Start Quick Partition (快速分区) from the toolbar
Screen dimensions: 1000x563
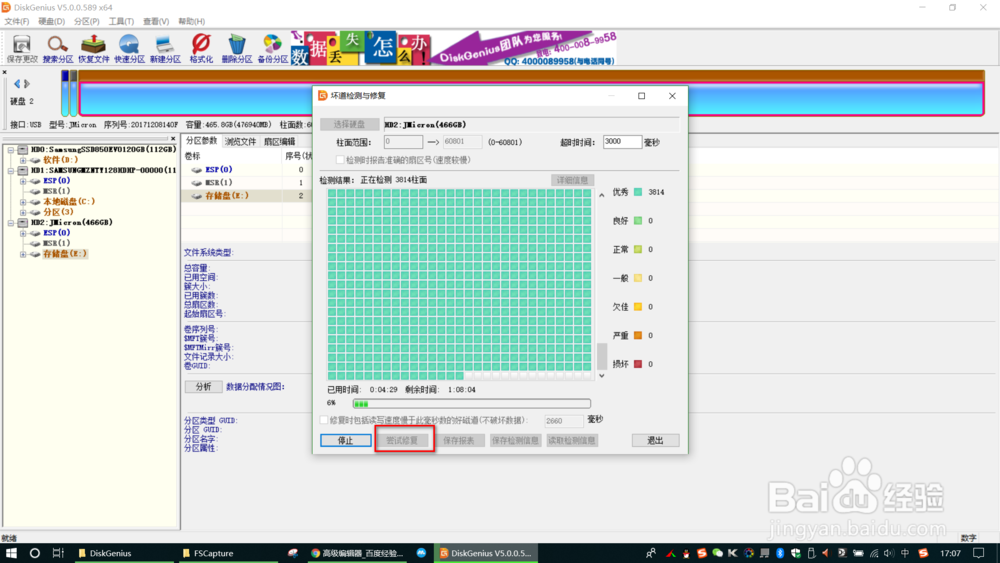[129, 48]
